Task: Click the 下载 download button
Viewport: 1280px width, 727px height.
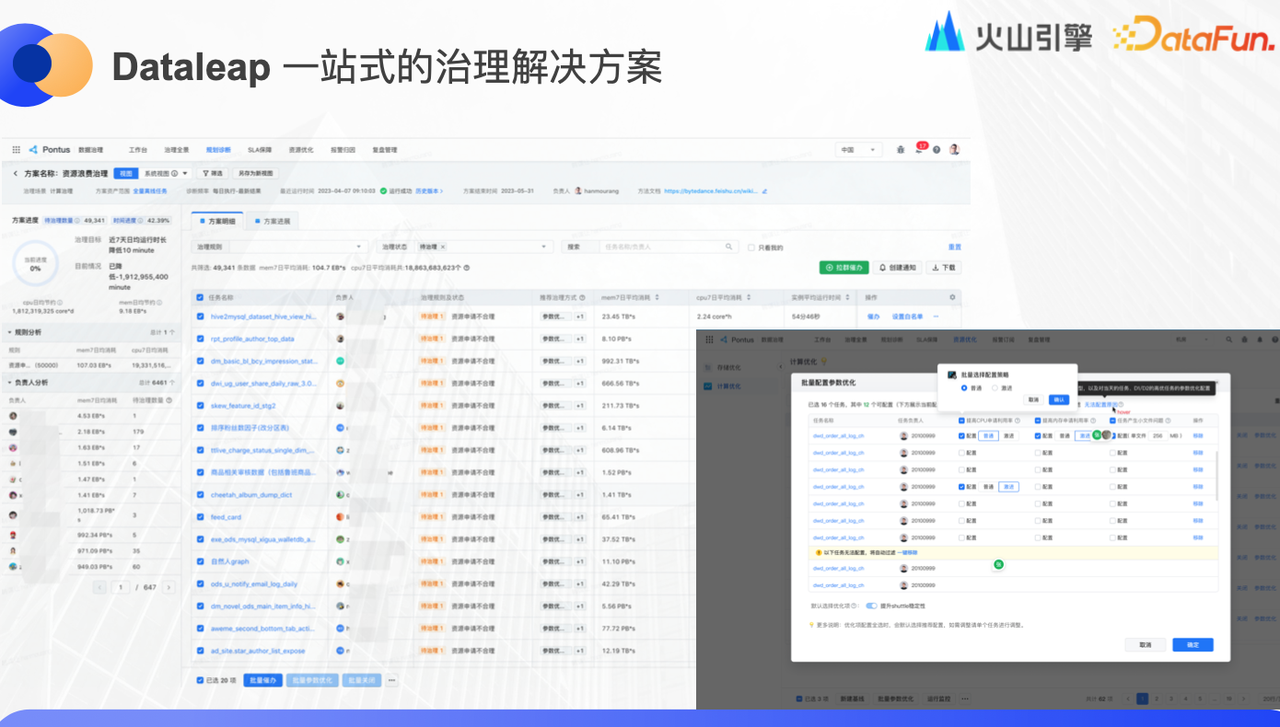Action: coord(943,268)
